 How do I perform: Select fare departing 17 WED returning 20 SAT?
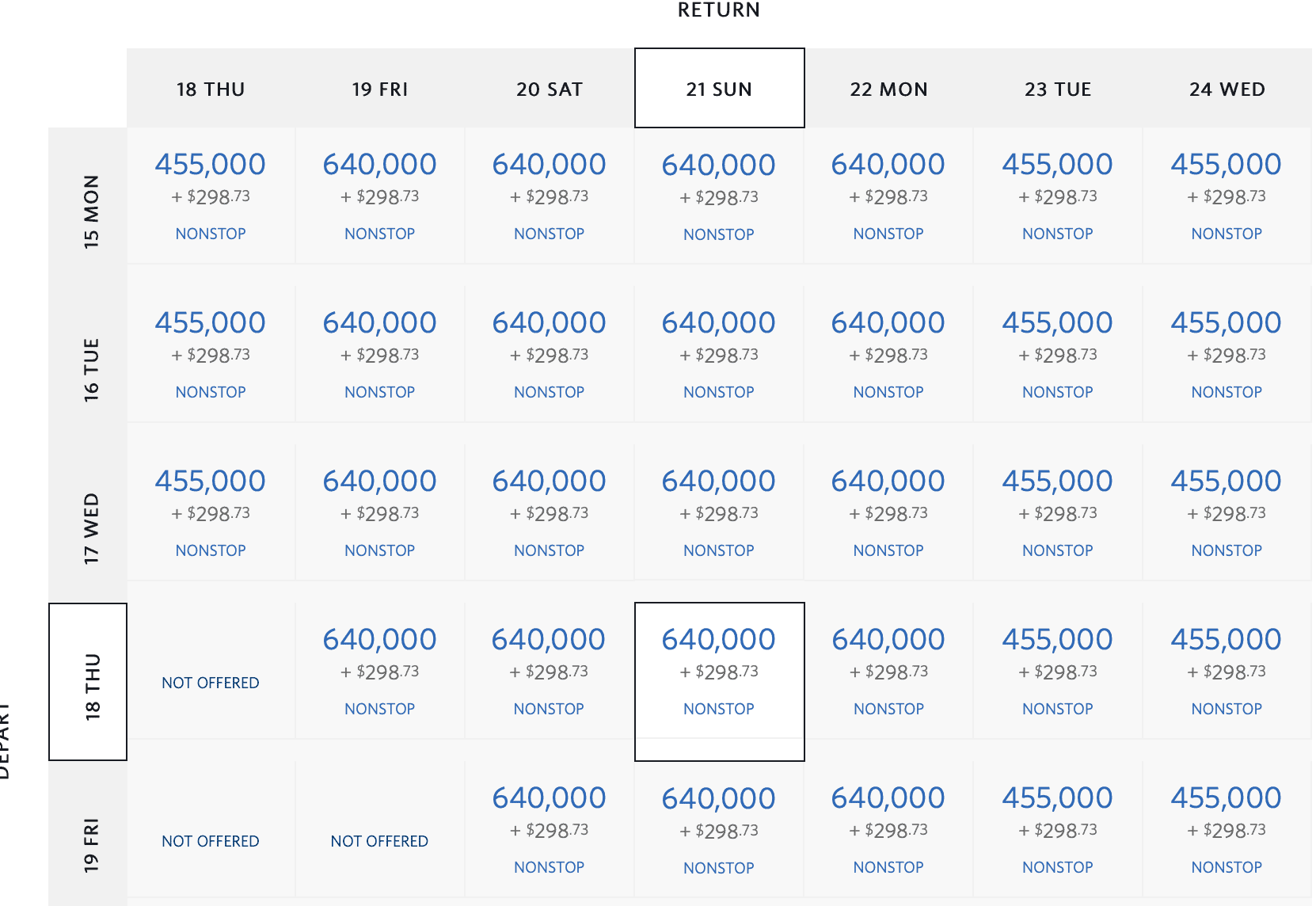pyautogui.click(x=549, y=512)
